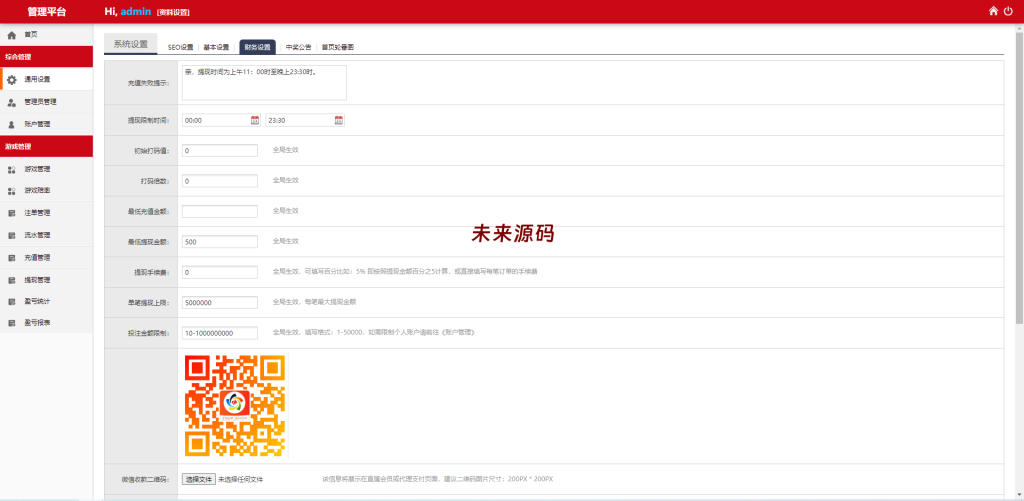
Task: Switch to the SEO设置 tab
Action: pyautogui.click(x=181, y=47)
